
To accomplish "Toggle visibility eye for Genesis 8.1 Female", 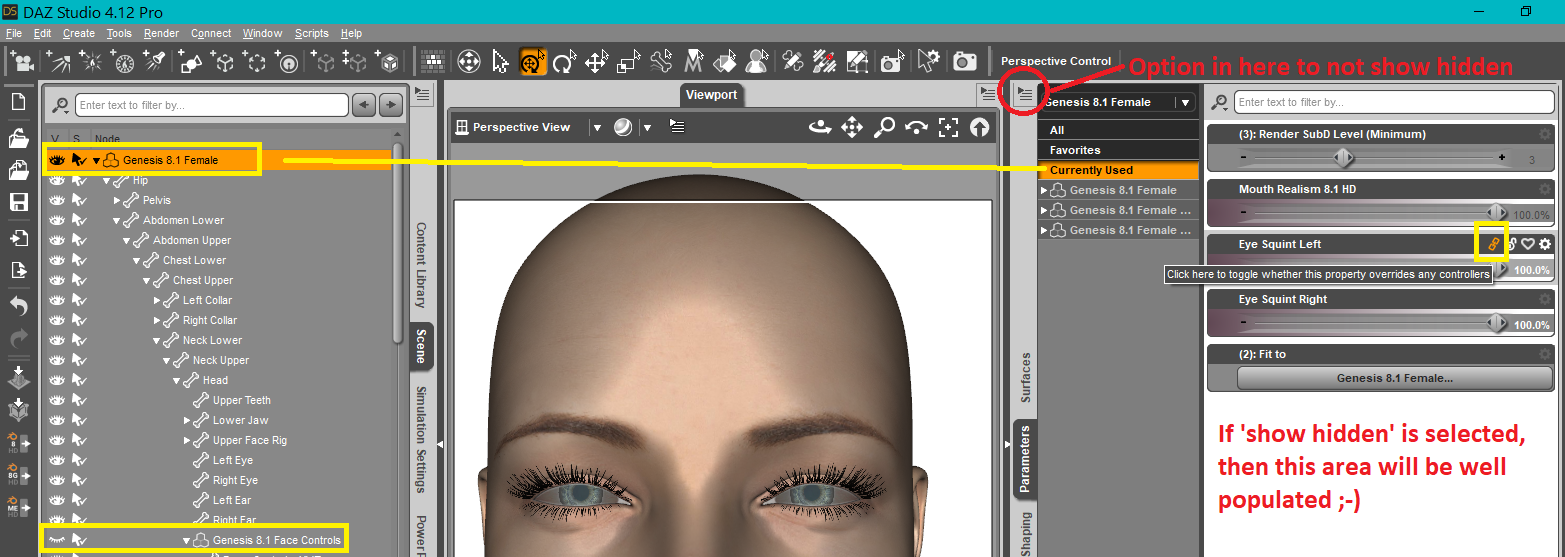I will click(x=57, y=160).
